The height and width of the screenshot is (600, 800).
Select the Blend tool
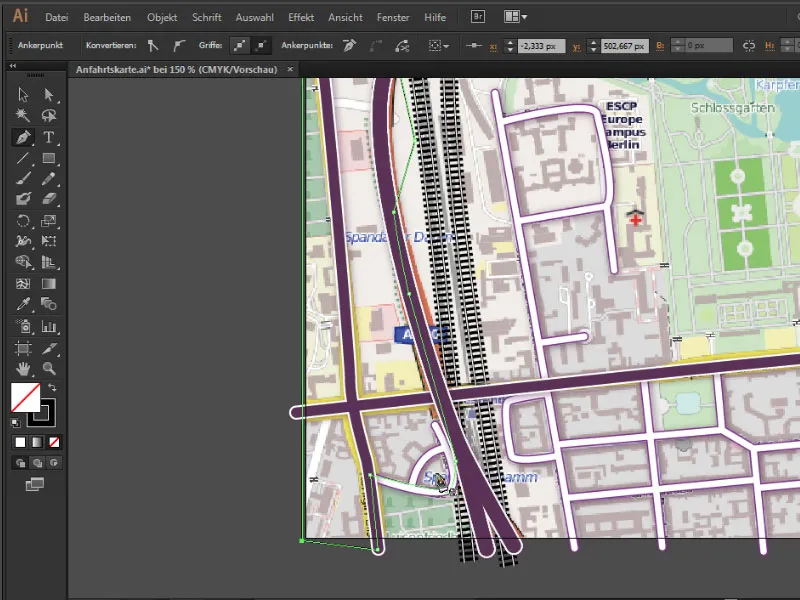click(48, 304)
